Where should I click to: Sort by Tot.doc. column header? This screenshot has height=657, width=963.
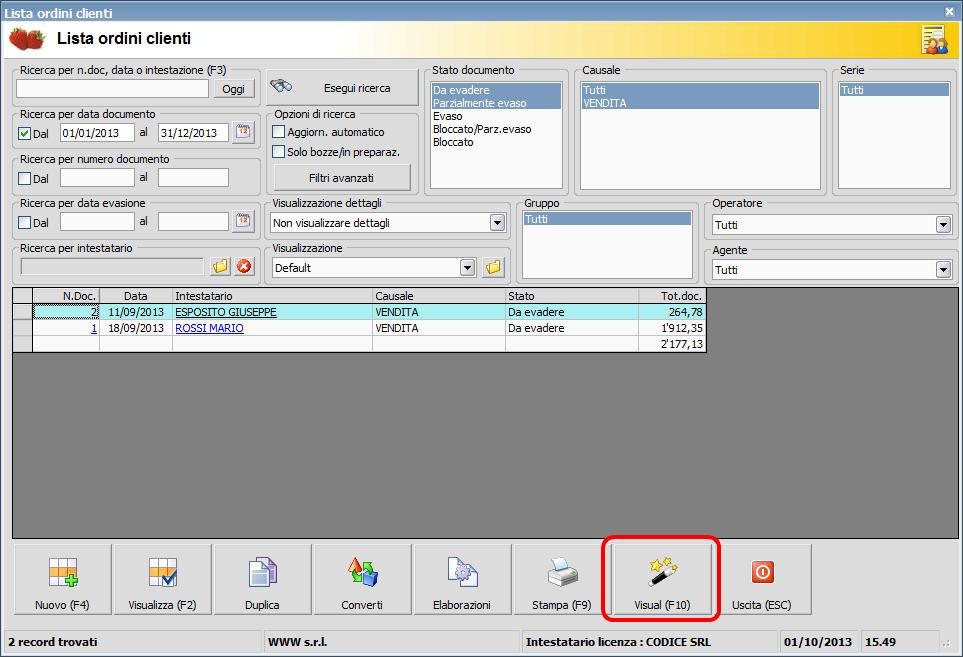point(673,296)
